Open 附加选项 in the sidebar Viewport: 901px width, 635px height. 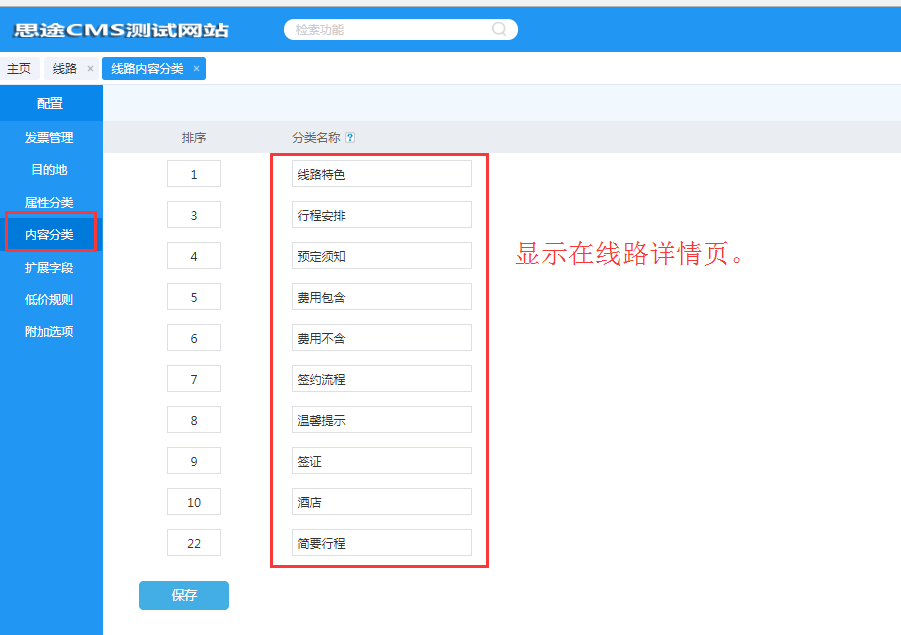click(49, 332)
